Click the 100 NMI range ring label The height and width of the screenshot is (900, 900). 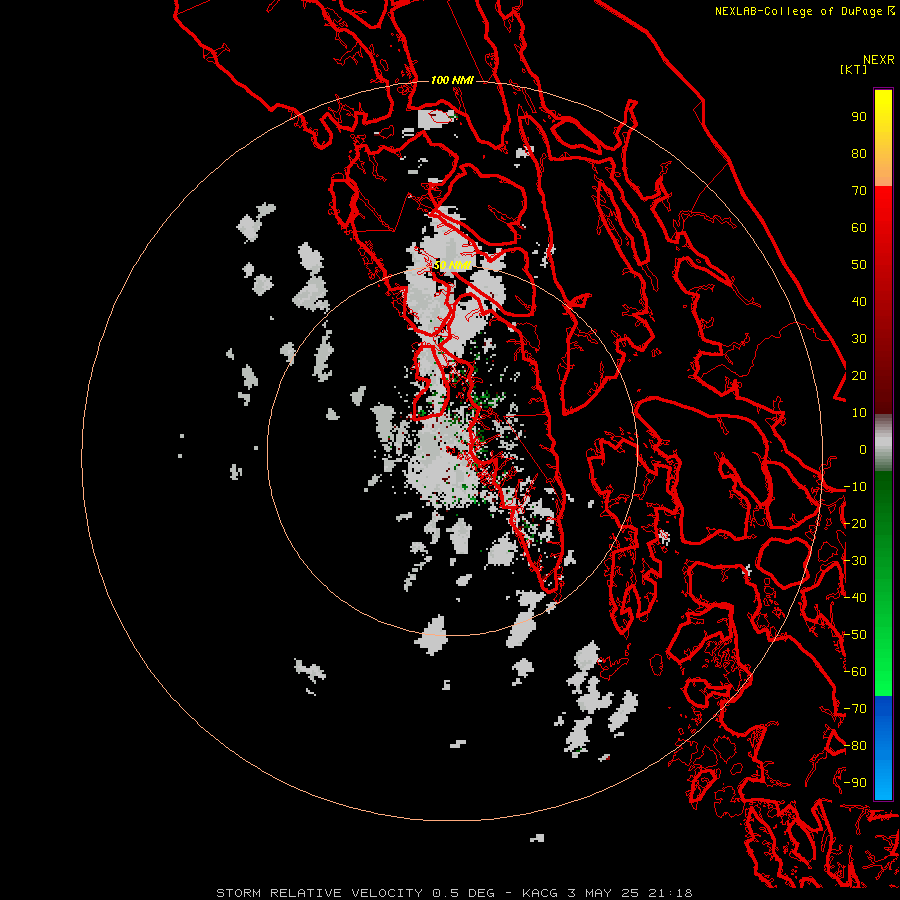pyautogui.click(x=452, y=80)
